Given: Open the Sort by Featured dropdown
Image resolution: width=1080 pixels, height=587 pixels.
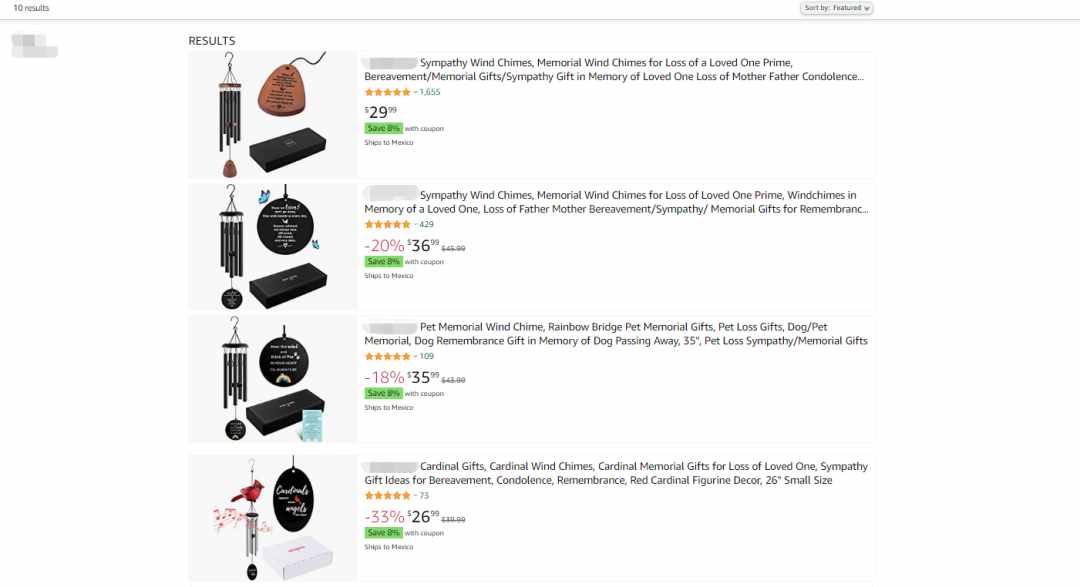Looking at the screenshot, I should tap(836, 8).
